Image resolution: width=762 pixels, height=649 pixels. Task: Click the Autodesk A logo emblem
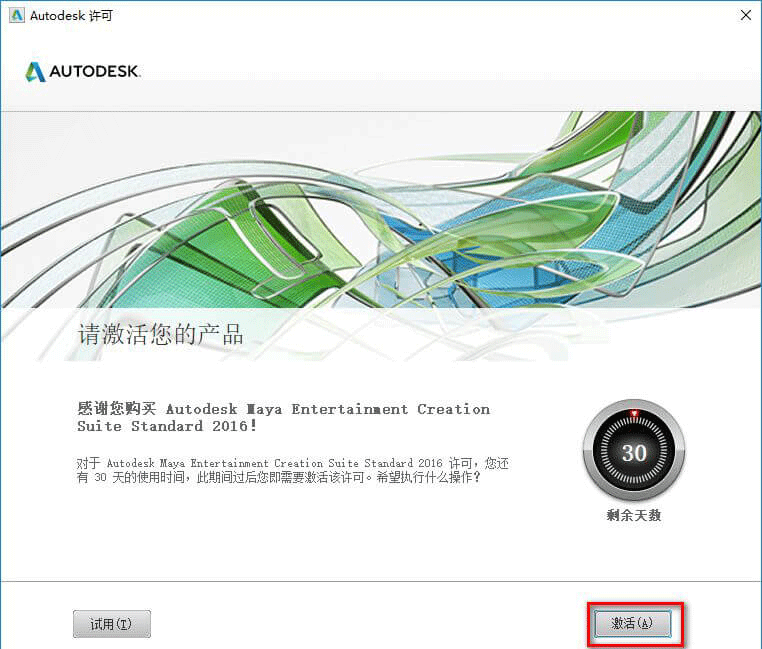[35, 72]
